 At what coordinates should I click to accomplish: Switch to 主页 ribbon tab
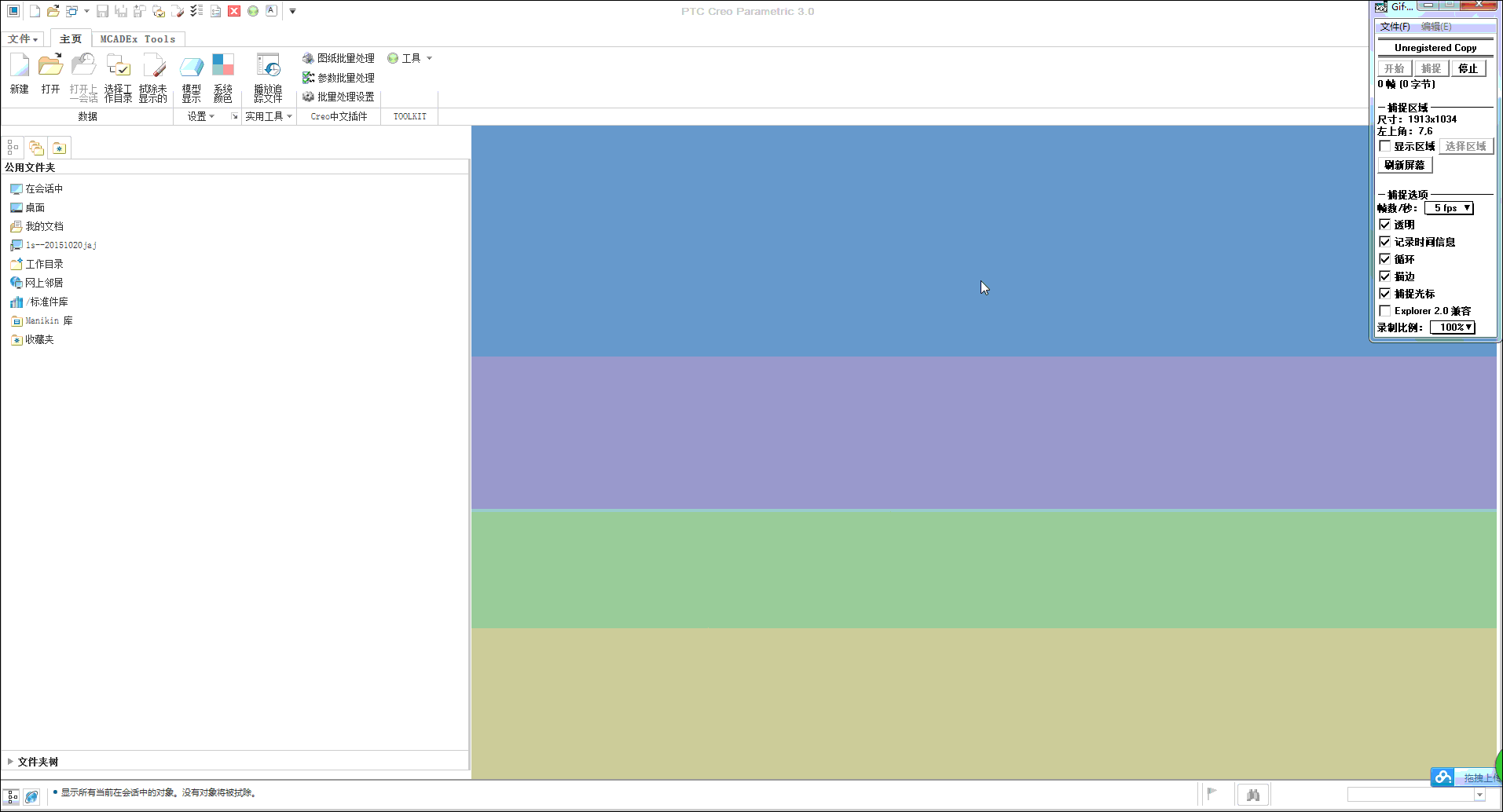pos(71,38)
